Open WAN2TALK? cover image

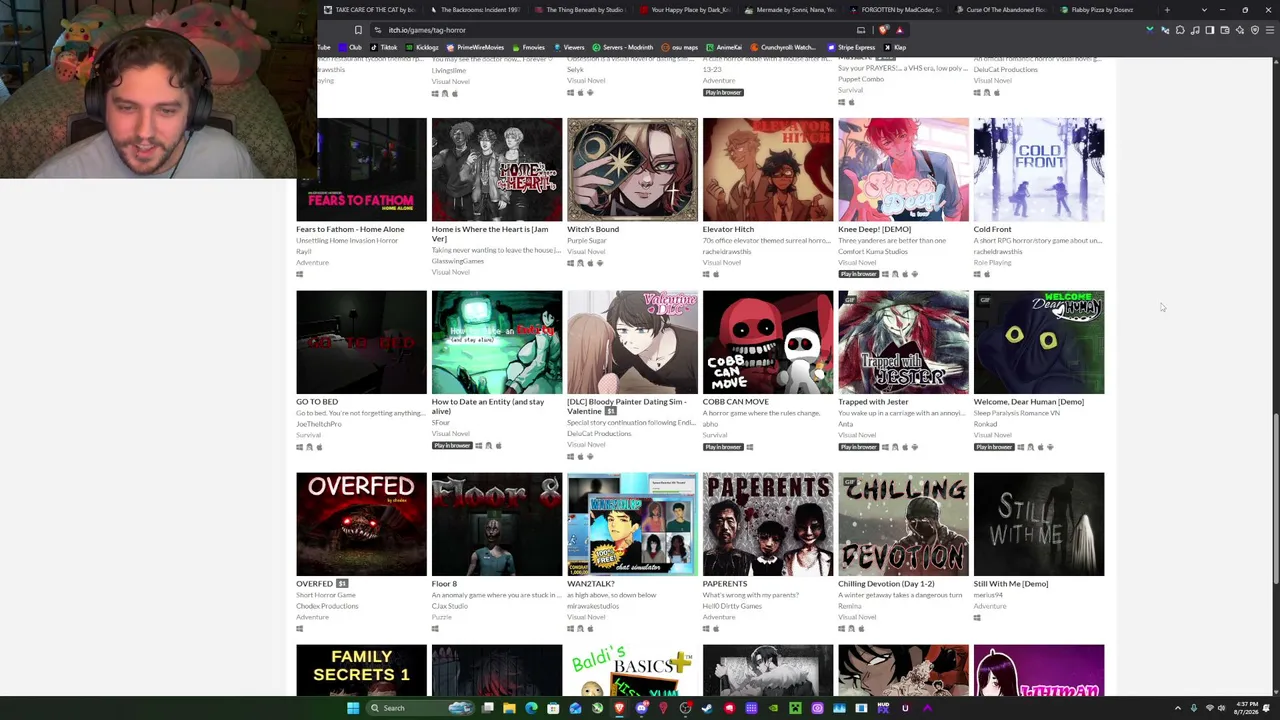click(x=632, y=524)
